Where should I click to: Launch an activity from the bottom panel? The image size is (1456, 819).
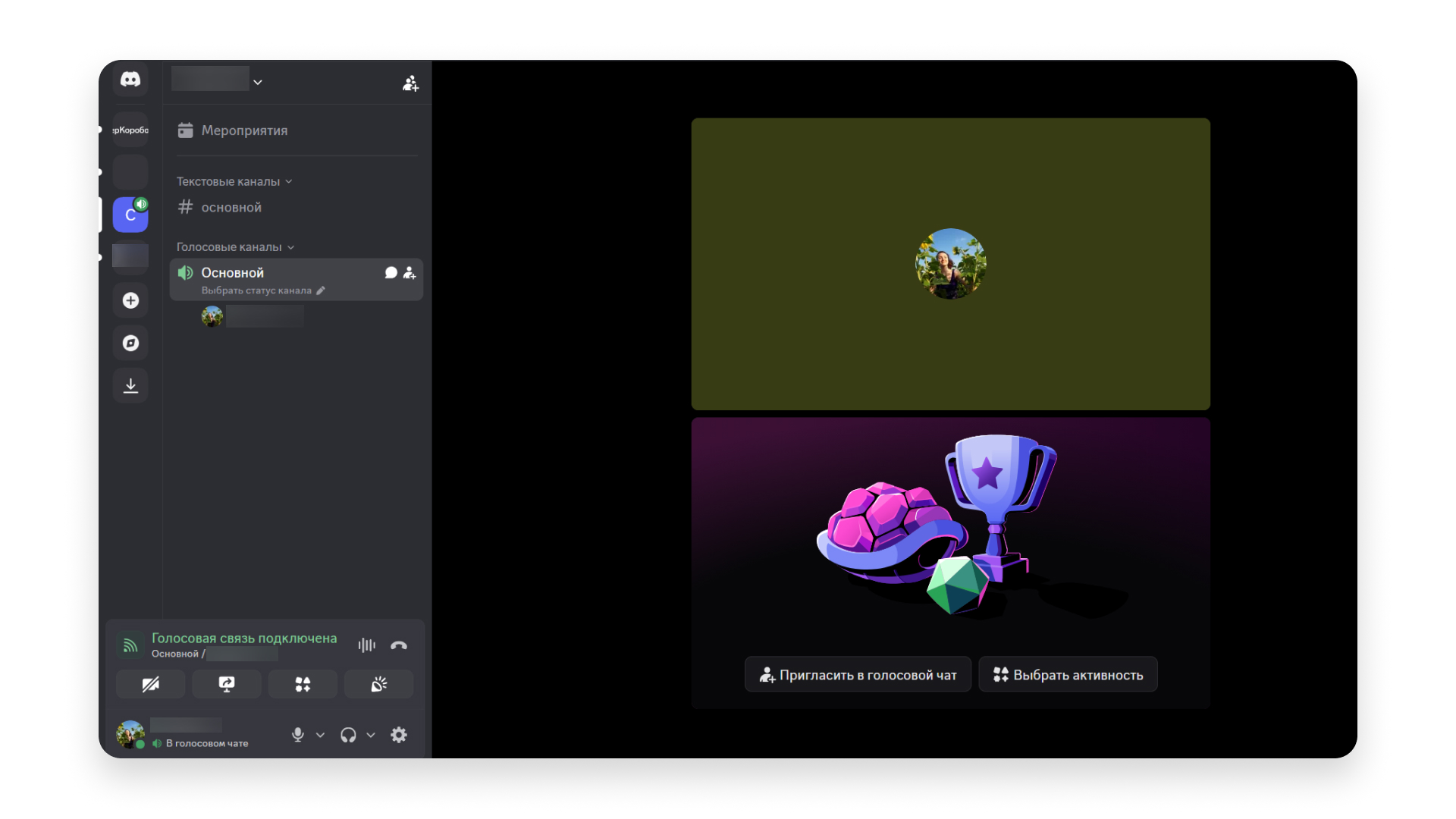pyautogui.click(x=303, y=685)
